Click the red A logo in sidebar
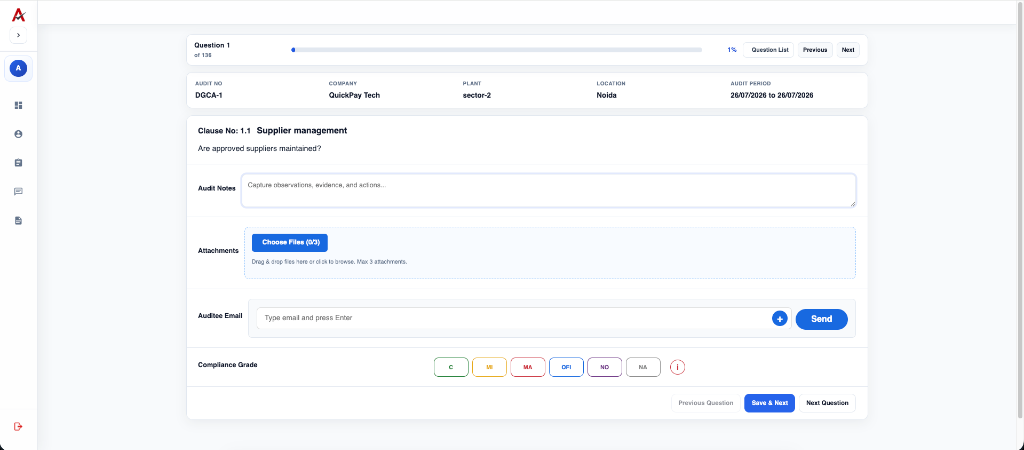1024x450 pixels. pos(18,14)
